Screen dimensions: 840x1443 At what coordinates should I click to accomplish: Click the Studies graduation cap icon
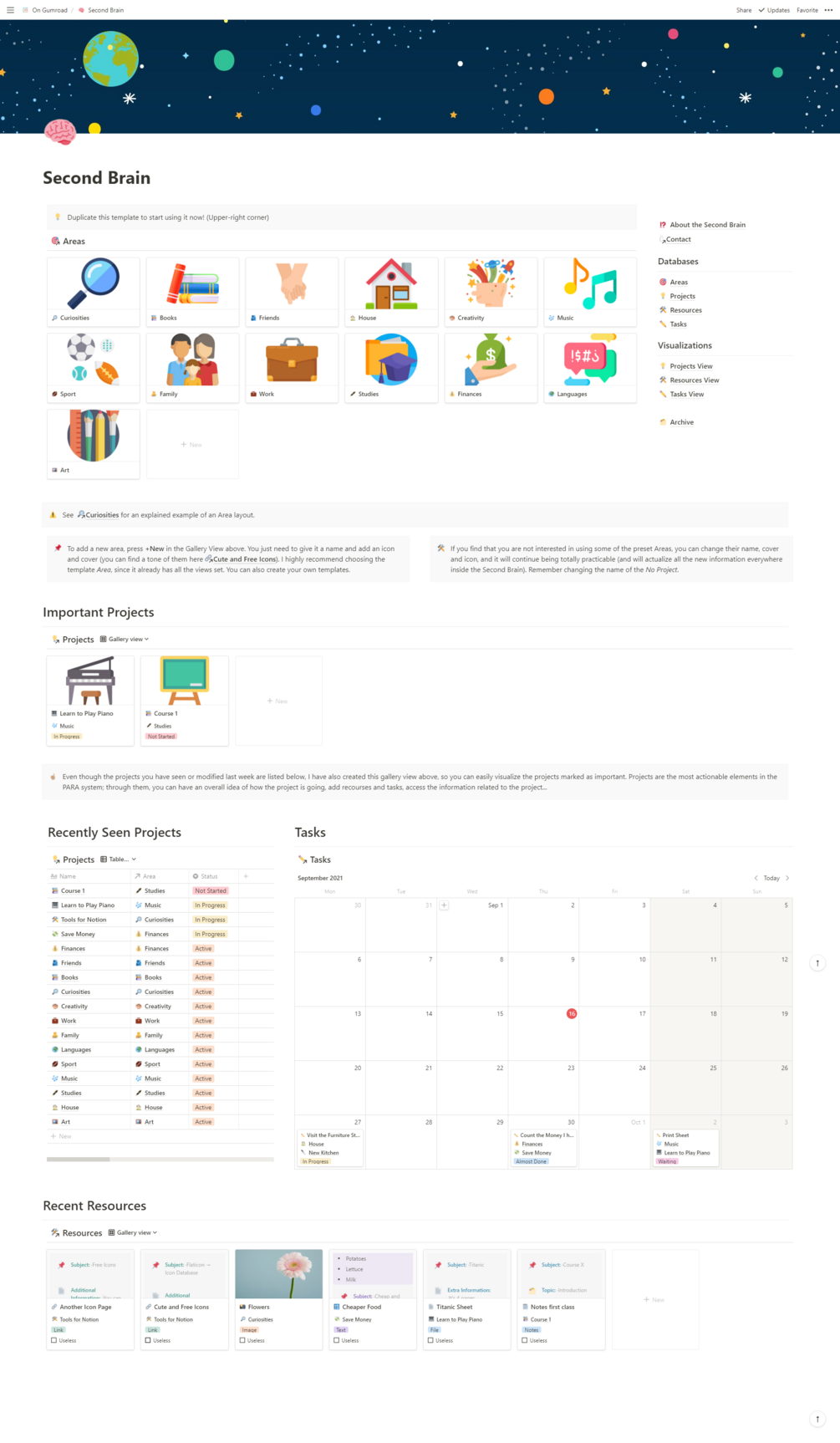tap(391, 359)
